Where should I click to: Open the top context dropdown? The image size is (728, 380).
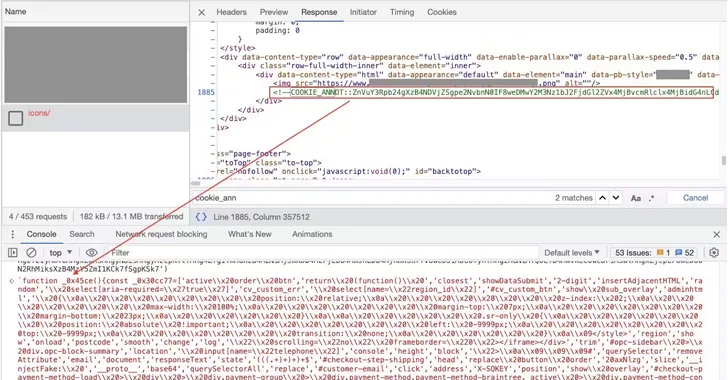point(61,253)
